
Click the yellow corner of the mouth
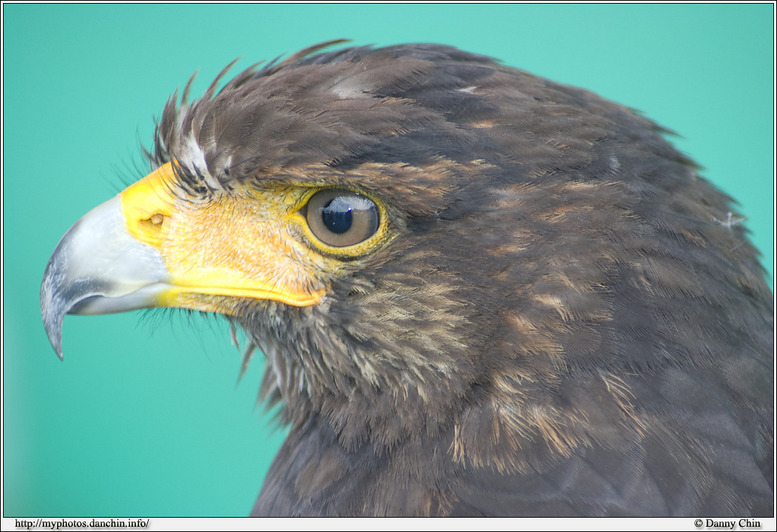coord(303,295)
